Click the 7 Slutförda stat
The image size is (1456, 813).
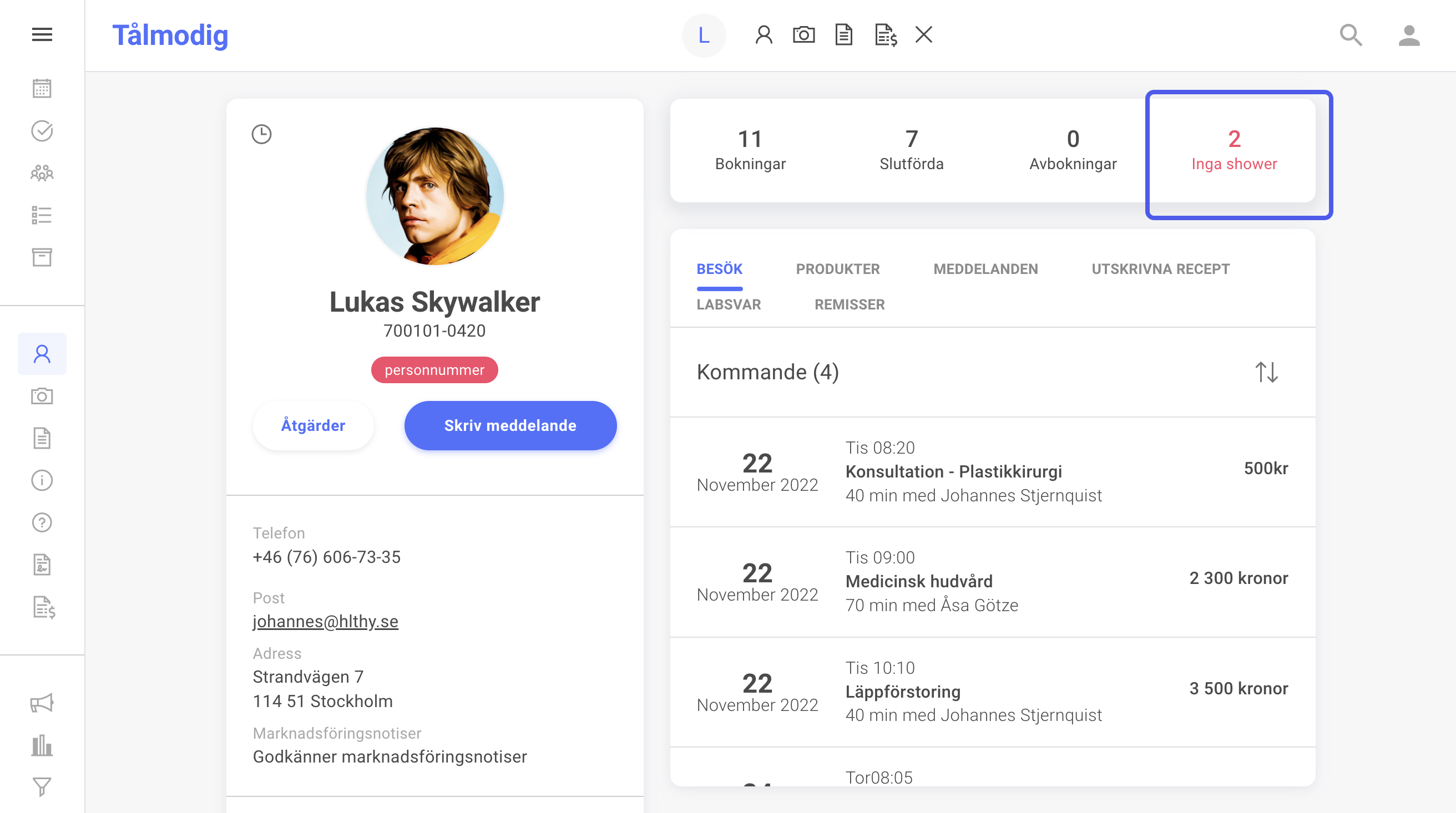click(912, 150)
